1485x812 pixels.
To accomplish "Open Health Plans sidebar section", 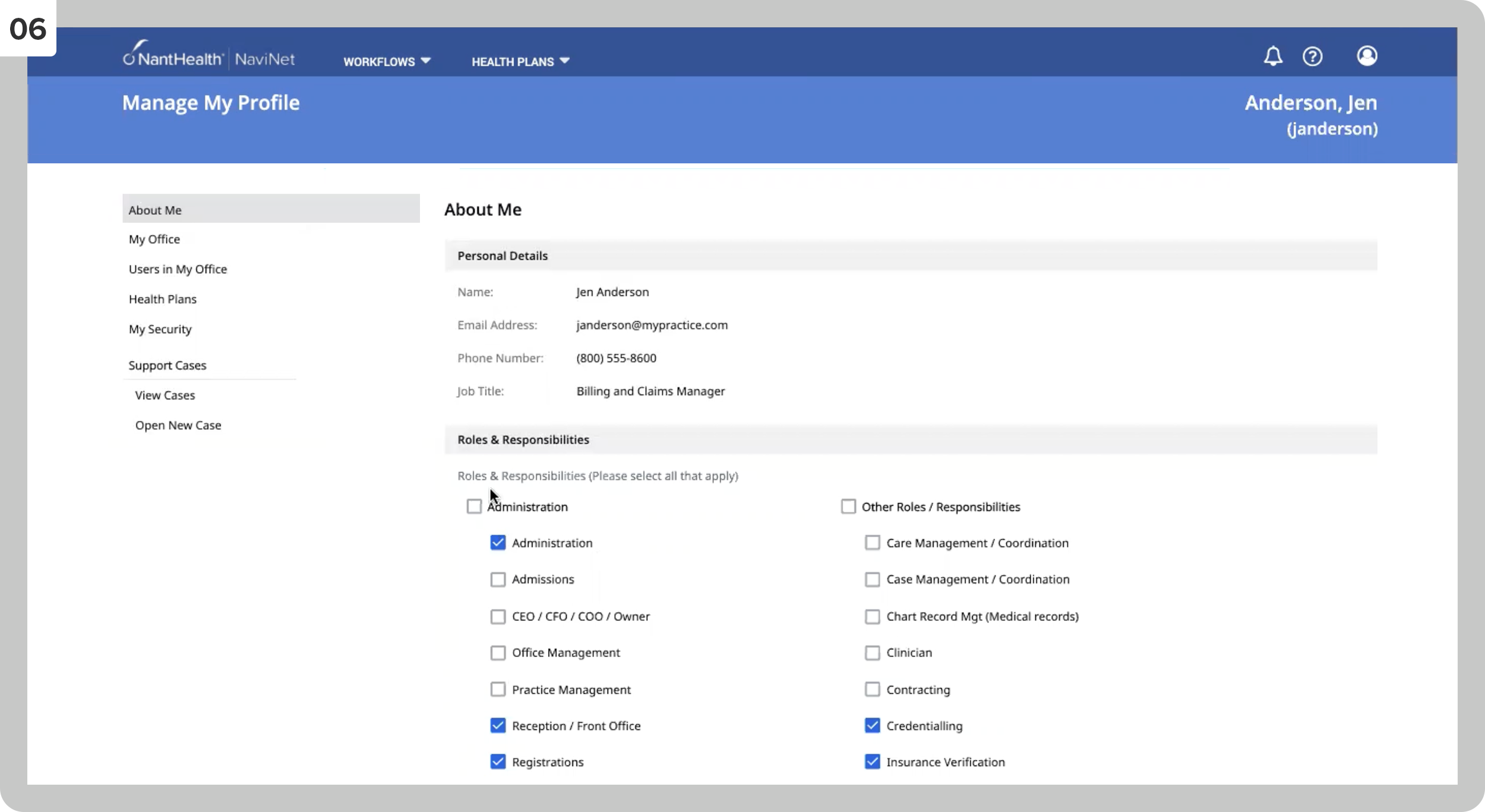I will [x=162, y=299].
